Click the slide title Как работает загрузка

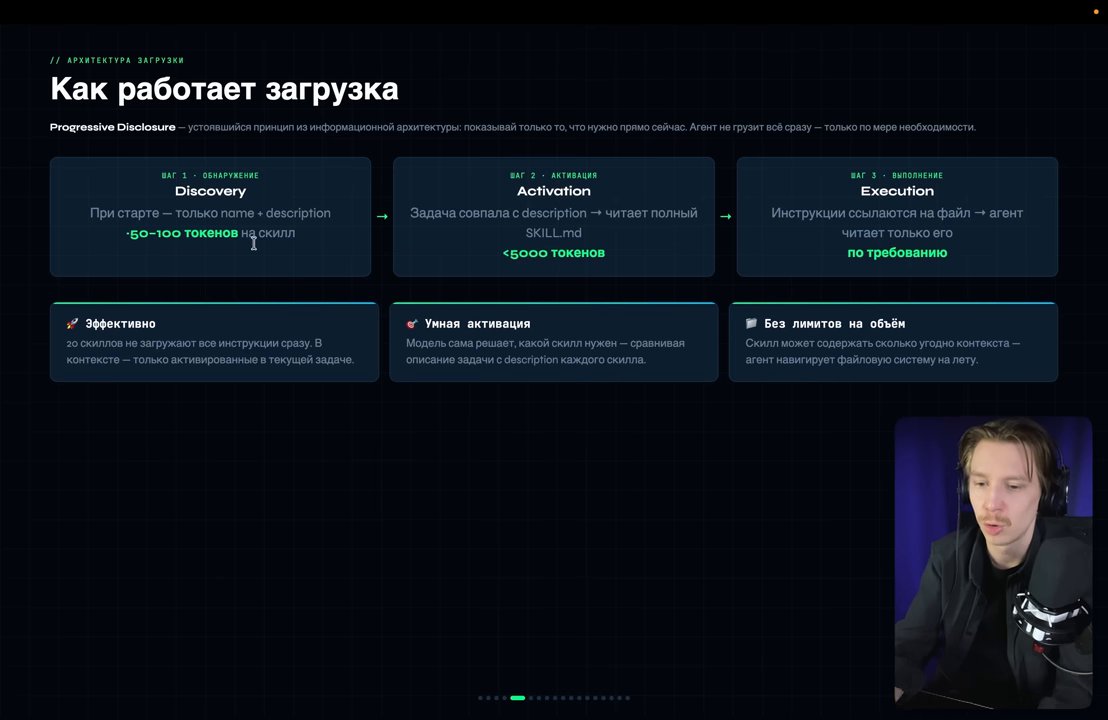pyautogui.click(x=225, y=89)
